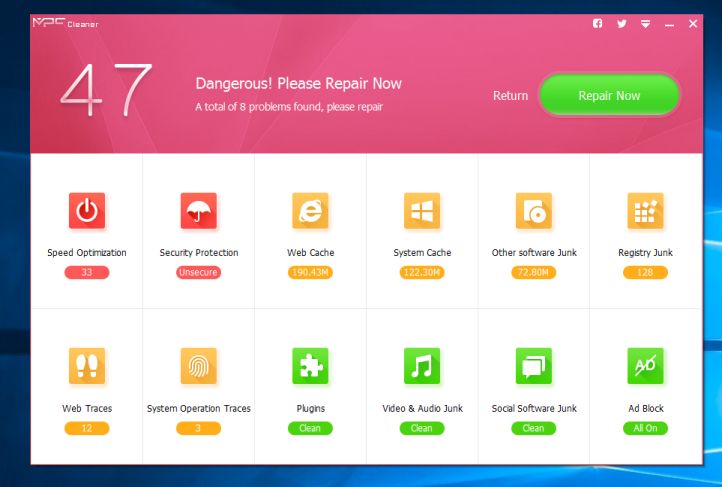Click the Social Software Junk Clean badge
The height and width of the screenshot is (487, 722).
pyautogui.click(x=534, y=429)
